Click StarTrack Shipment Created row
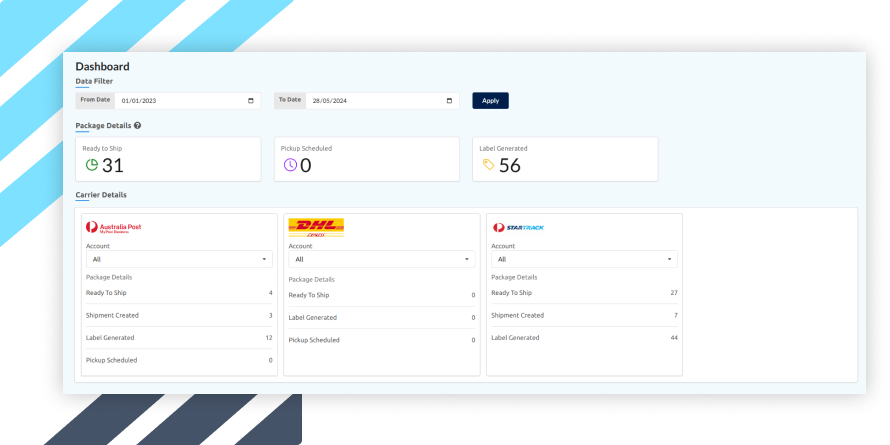The image size is (890, 445). click(x=585, y=315)
